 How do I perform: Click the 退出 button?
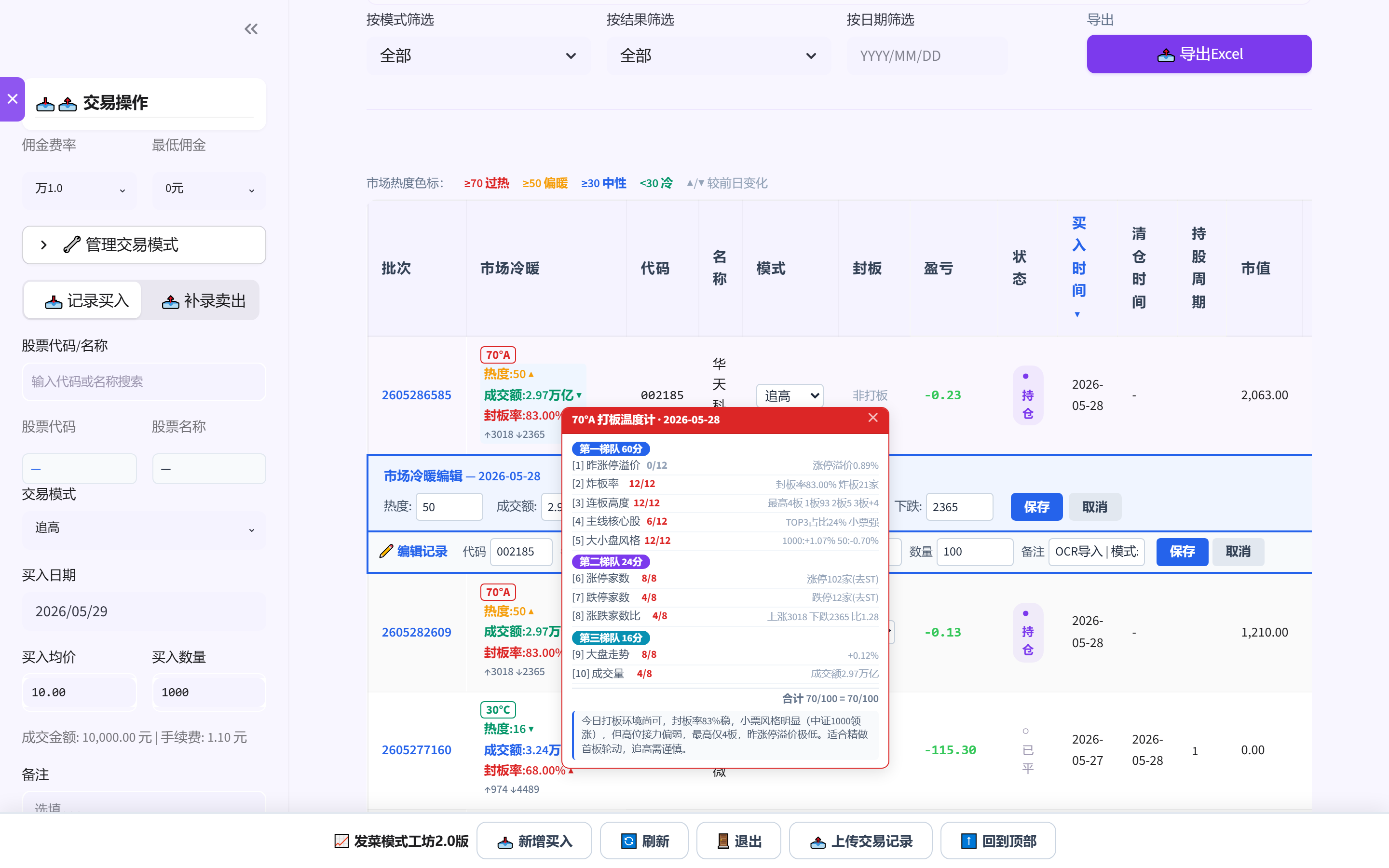(738, 841)
